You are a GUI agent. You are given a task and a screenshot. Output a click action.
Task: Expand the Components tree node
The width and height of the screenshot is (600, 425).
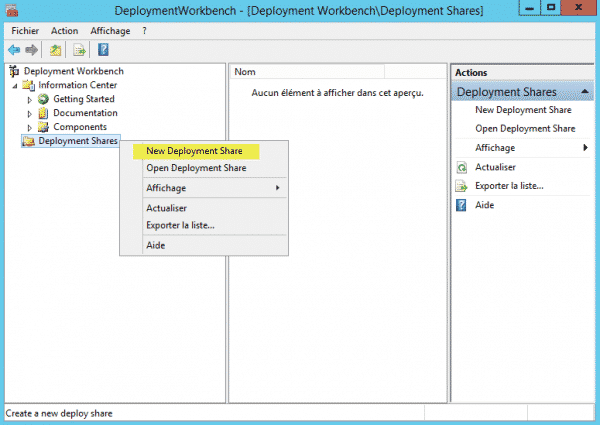[x=29, y=127]
